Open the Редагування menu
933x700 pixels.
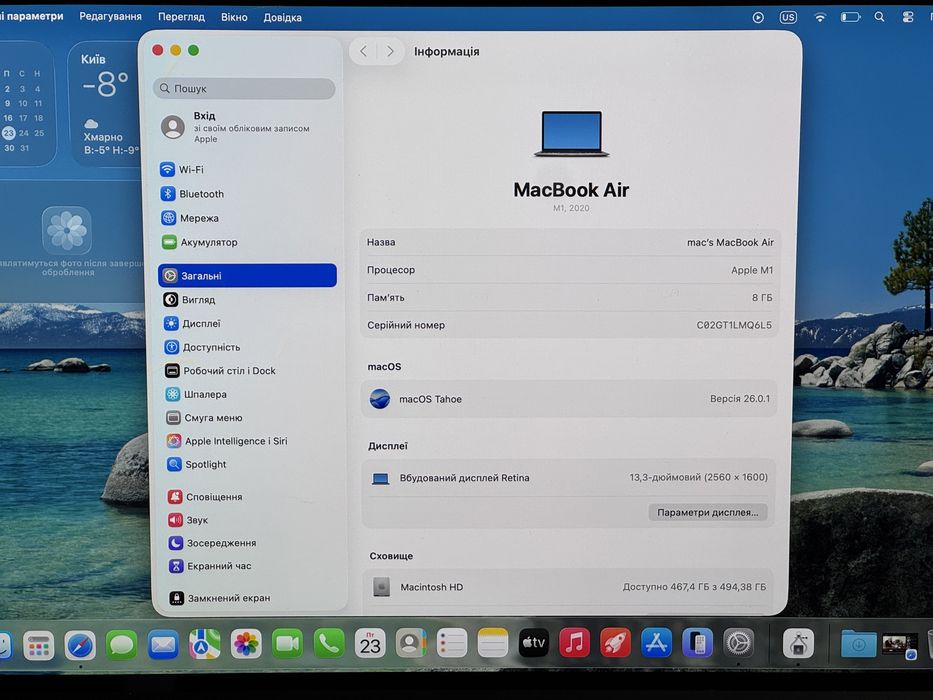(111, 17)
